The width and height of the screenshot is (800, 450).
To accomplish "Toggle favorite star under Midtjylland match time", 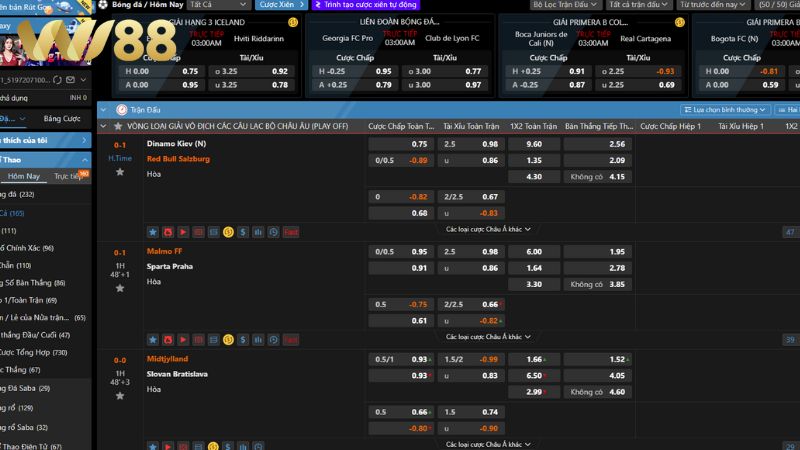I will coord(120,396).
